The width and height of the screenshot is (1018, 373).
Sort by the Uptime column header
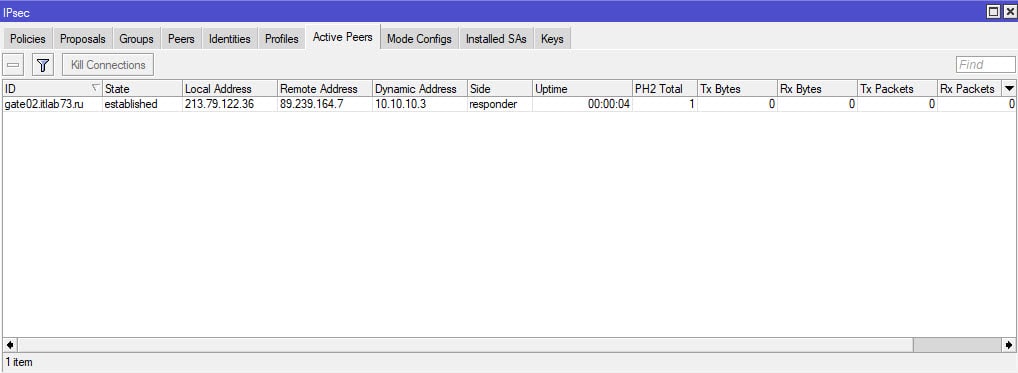[582, 88]
